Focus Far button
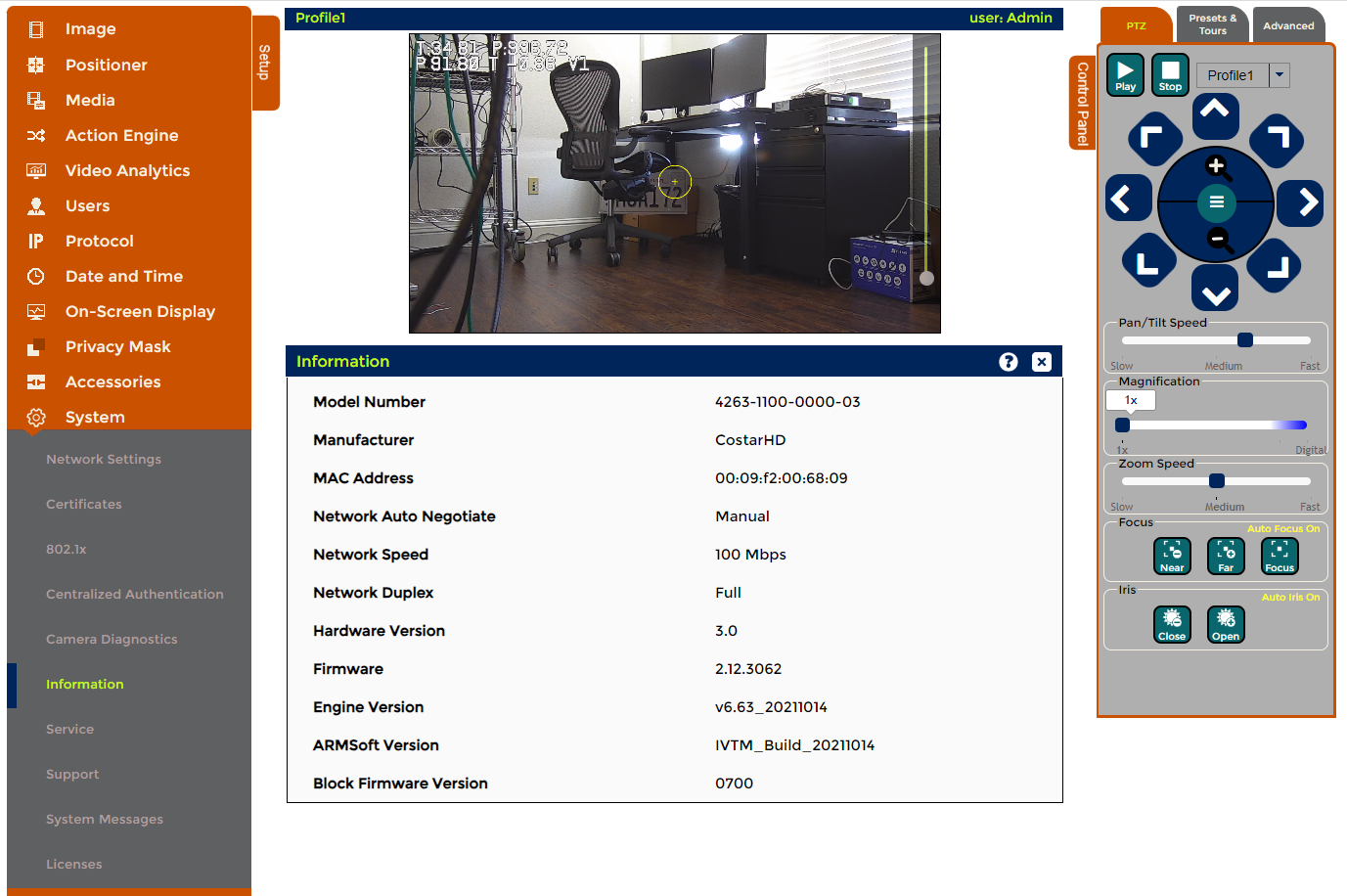The height and width of the screenshot is (896, 1347). click(x=1226, y=556)
